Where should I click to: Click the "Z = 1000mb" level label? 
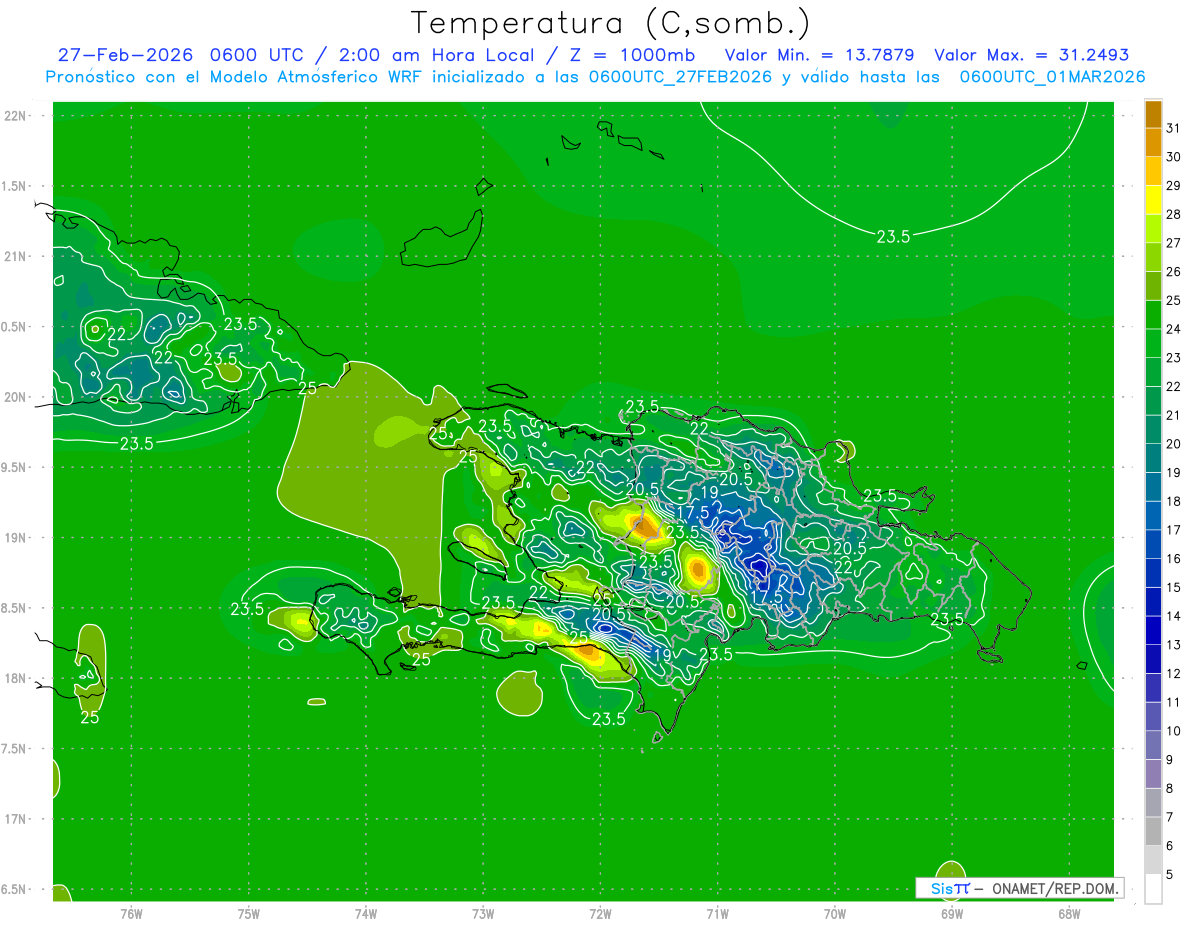click(632, 55)
